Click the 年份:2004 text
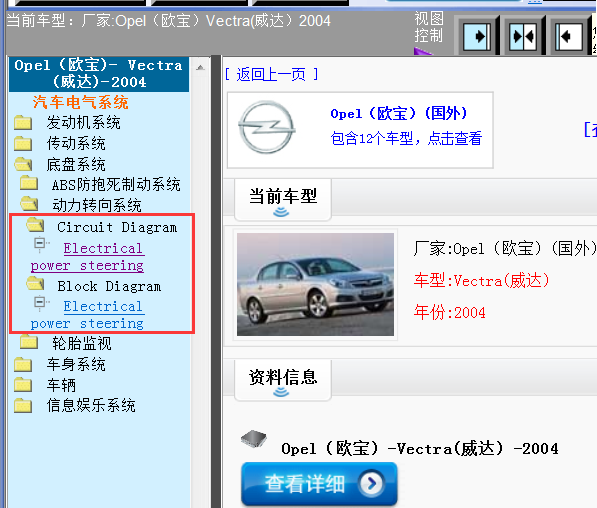 (x=450, y=313)
